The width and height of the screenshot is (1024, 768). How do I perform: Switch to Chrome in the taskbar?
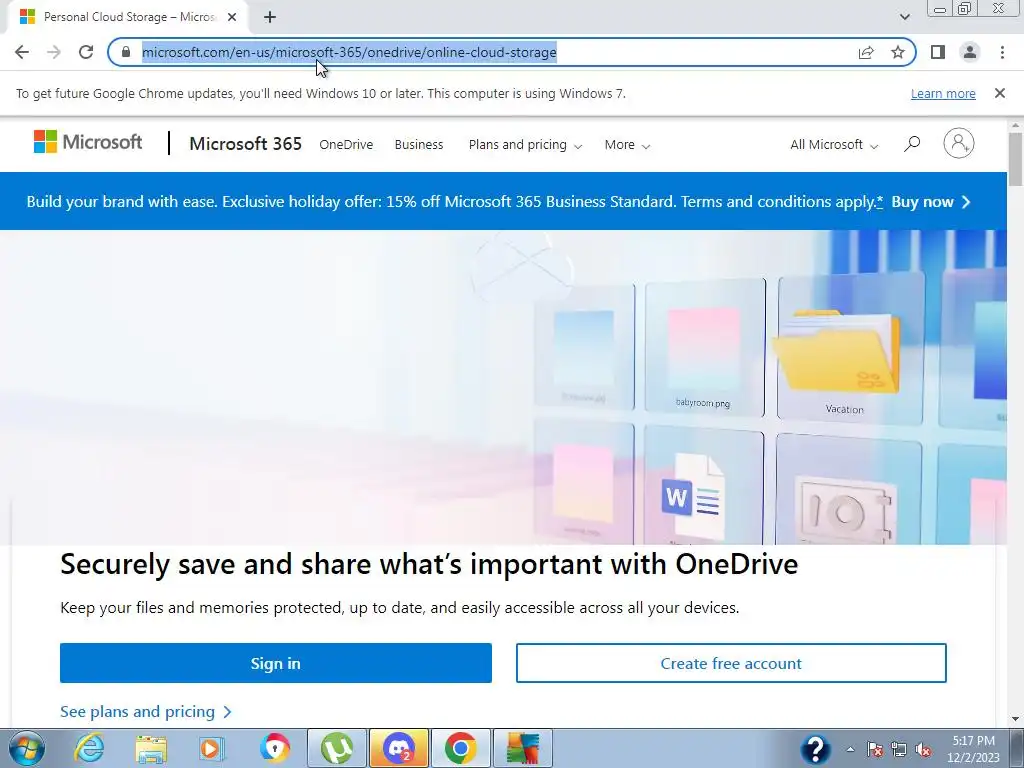(460, 748)
